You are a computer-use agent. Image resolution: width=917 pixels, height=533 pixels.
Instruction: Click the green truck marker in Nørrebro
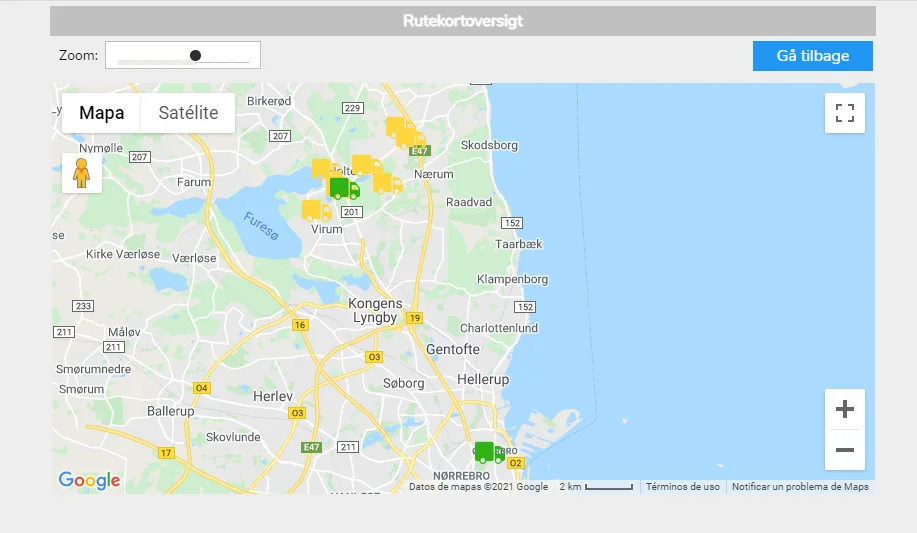tap(487, 452)
